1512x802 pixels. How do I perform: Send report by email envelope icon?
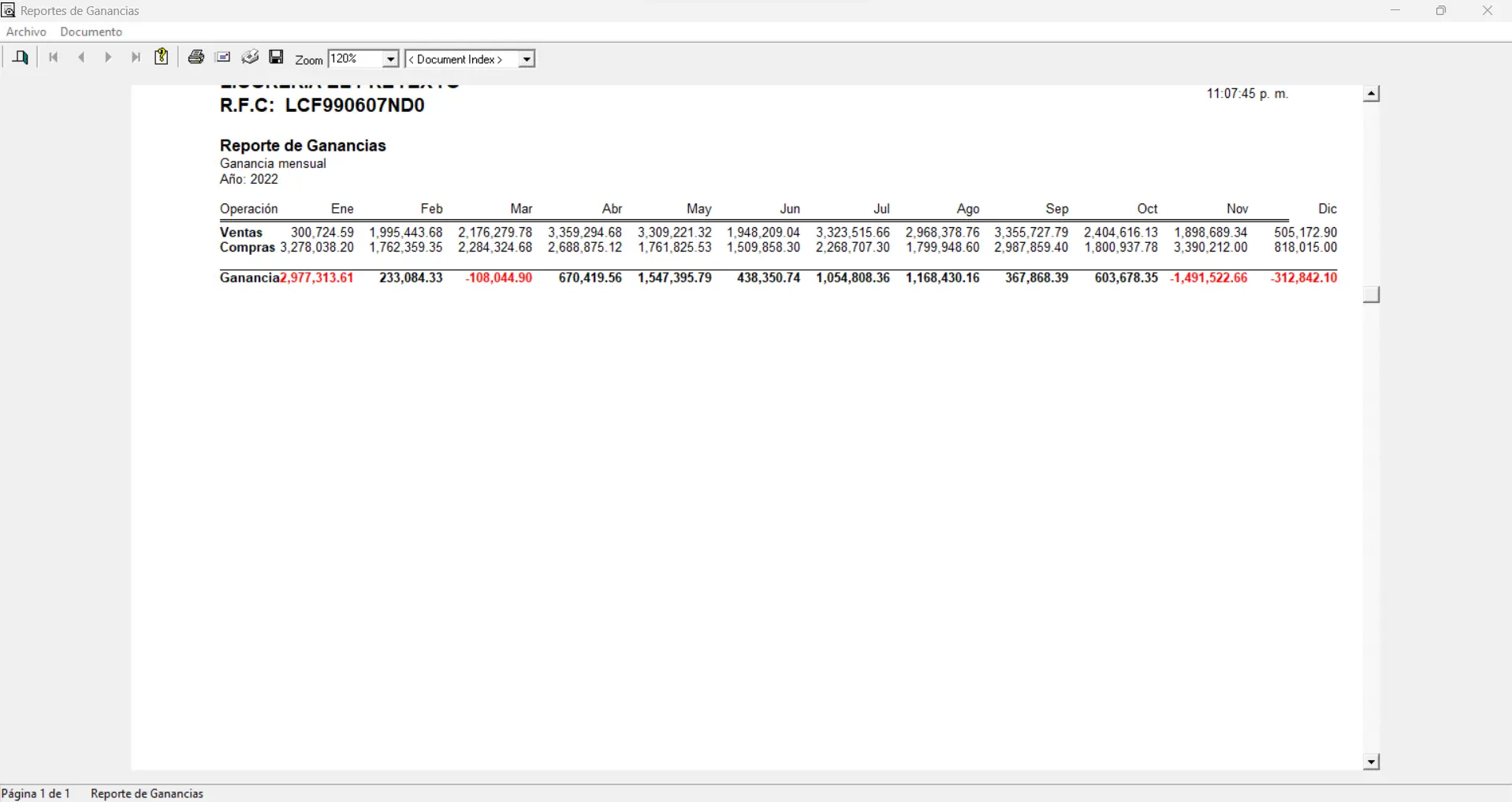tap(223, 57)
